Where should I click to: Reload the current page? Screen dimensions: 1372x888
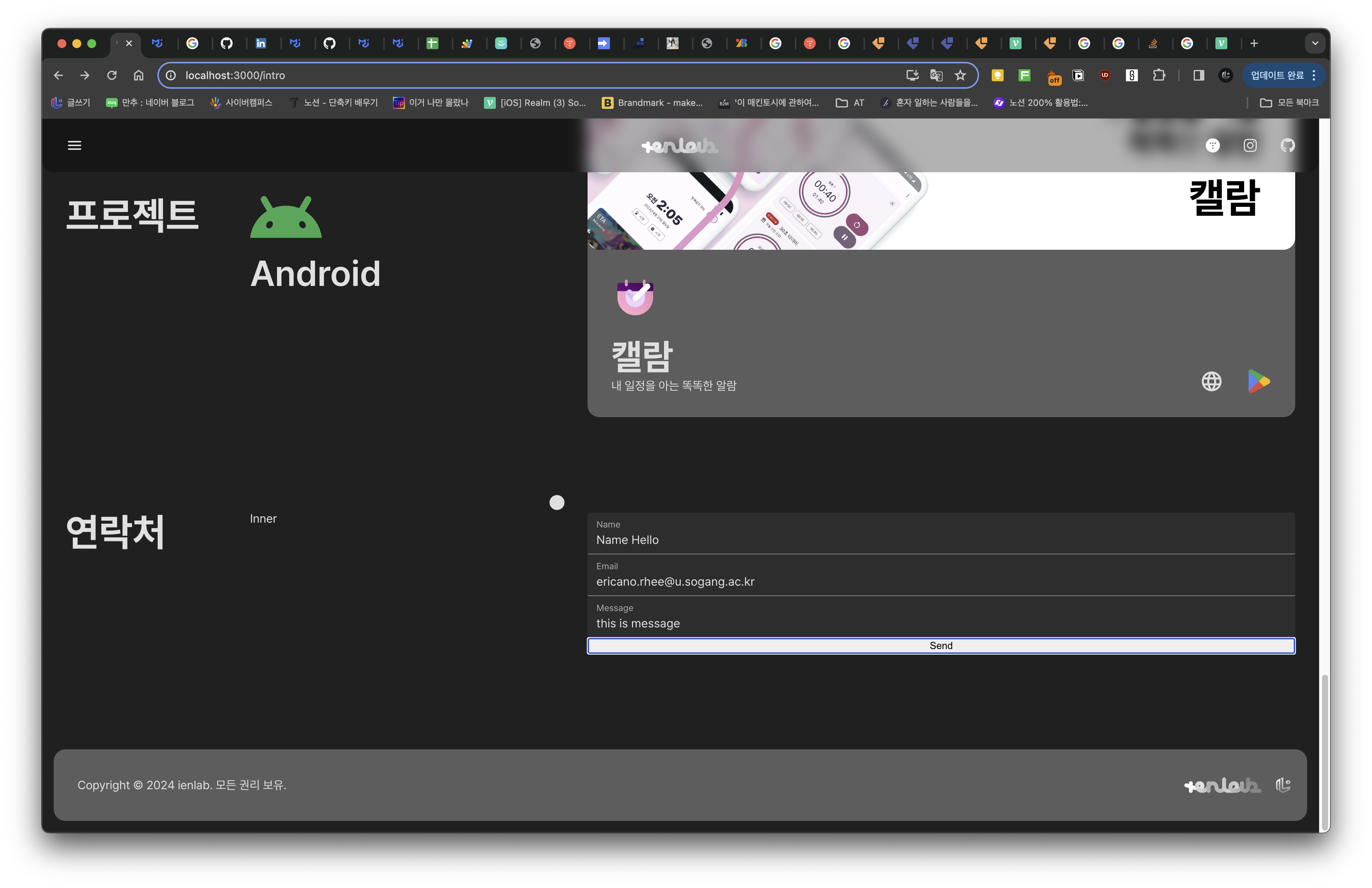coord(112,75)
